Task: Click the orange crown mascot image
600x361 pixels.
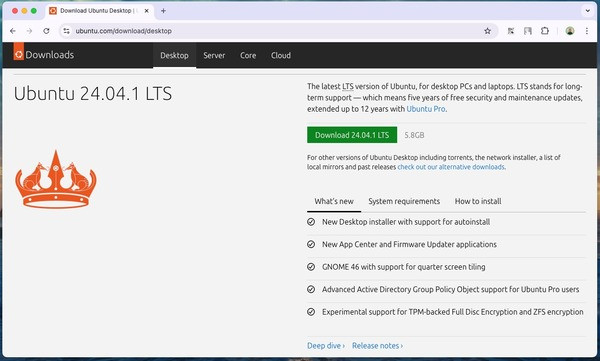Action: [56, 179]
